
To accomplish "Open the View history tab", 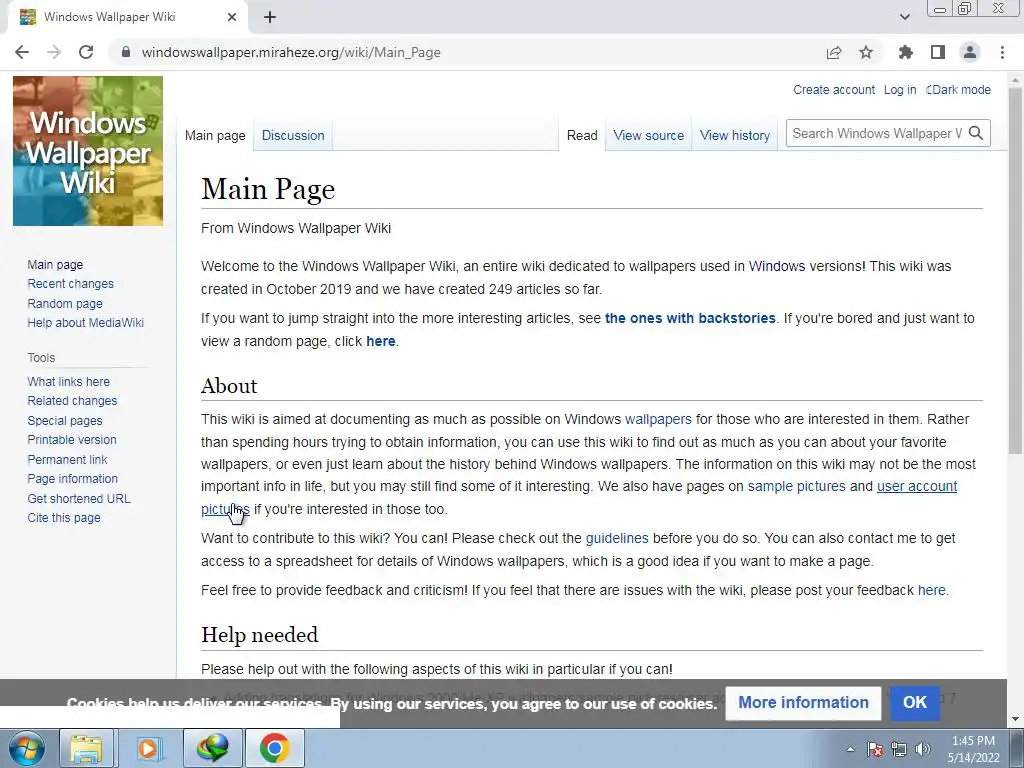I will 735,135.
